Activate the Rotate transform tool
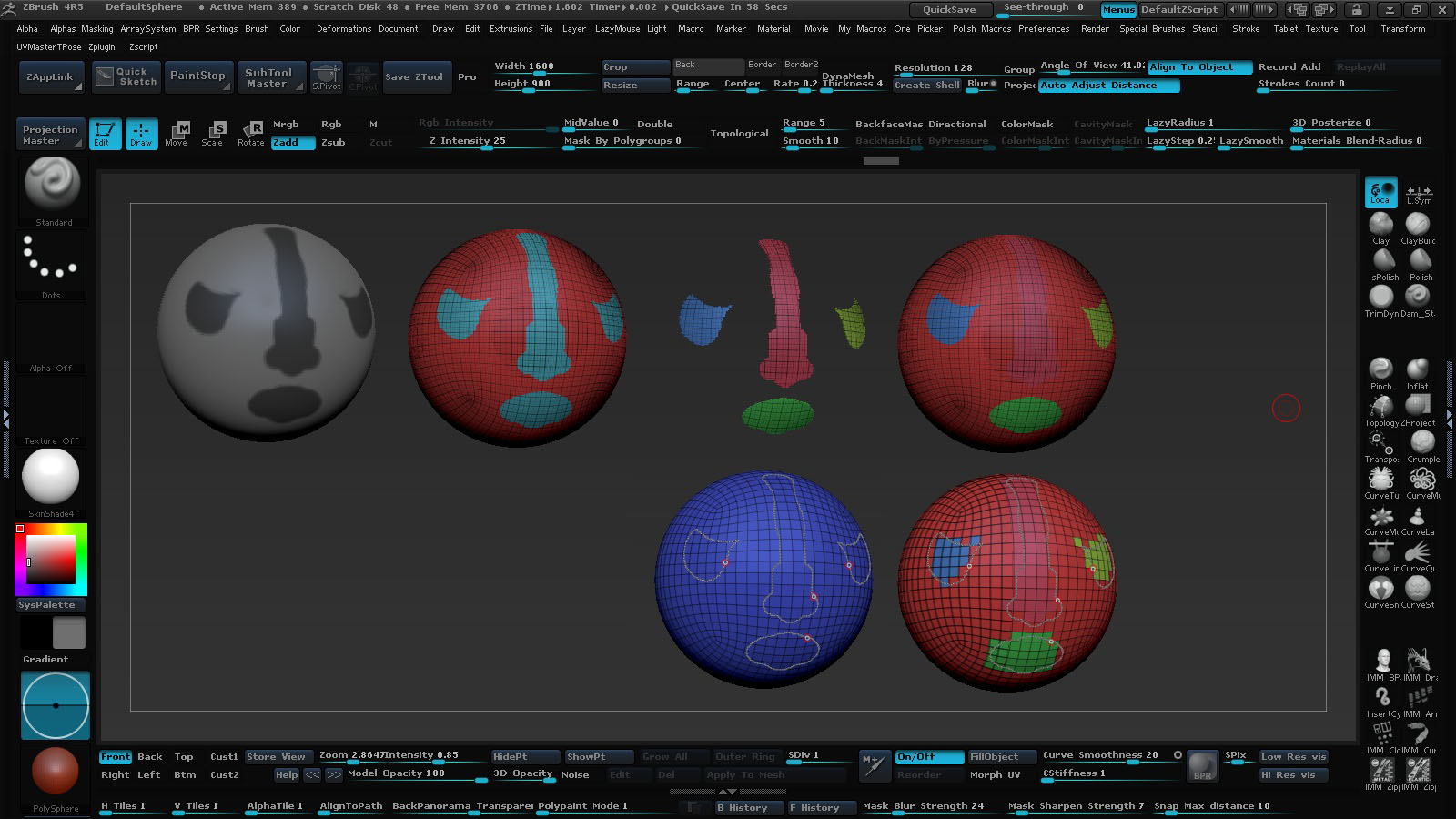Screen dimensions: 1456x819 250,133
